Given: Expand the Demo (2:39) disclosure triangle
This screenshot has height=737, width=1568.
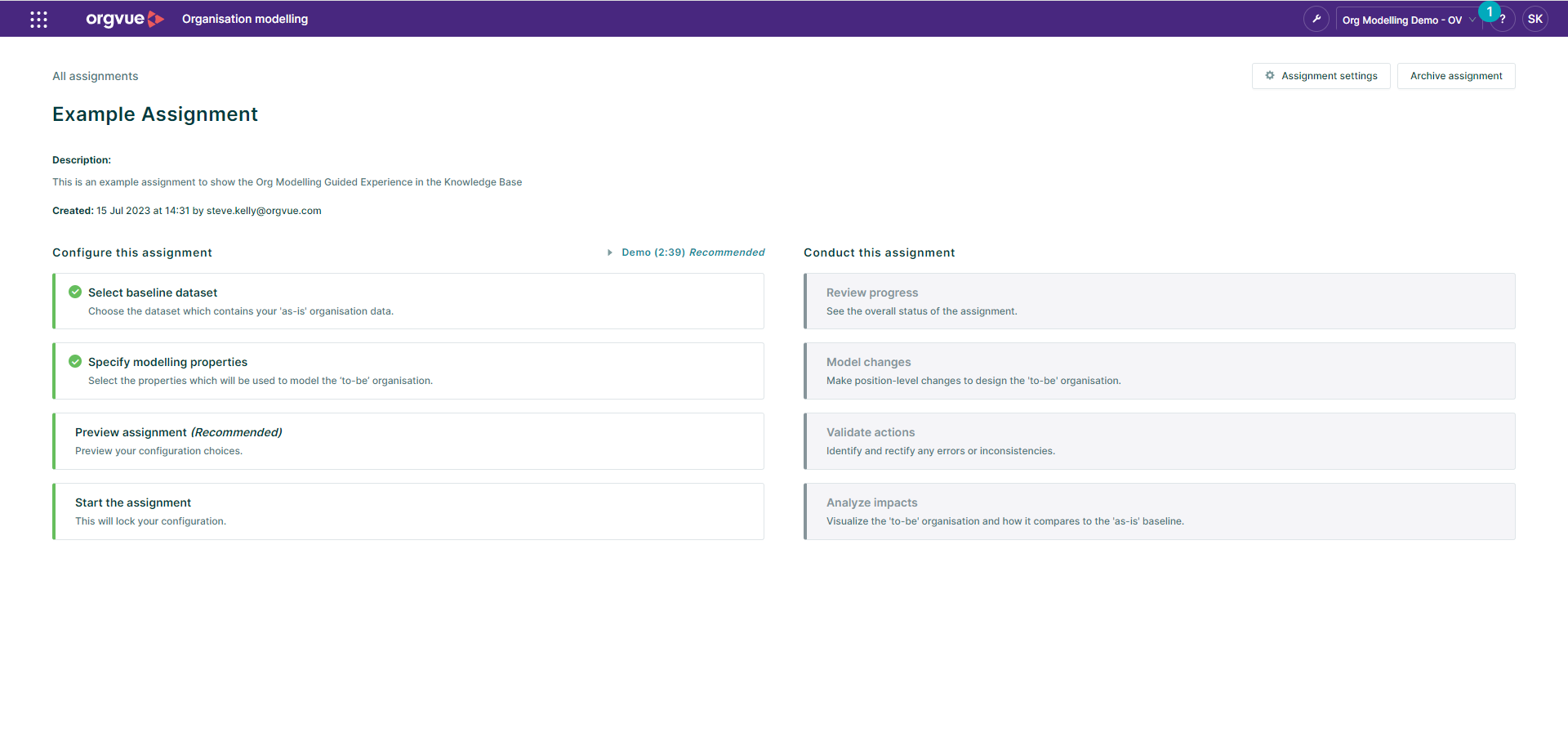Looking at the screenshot, I should coord(610,252).
